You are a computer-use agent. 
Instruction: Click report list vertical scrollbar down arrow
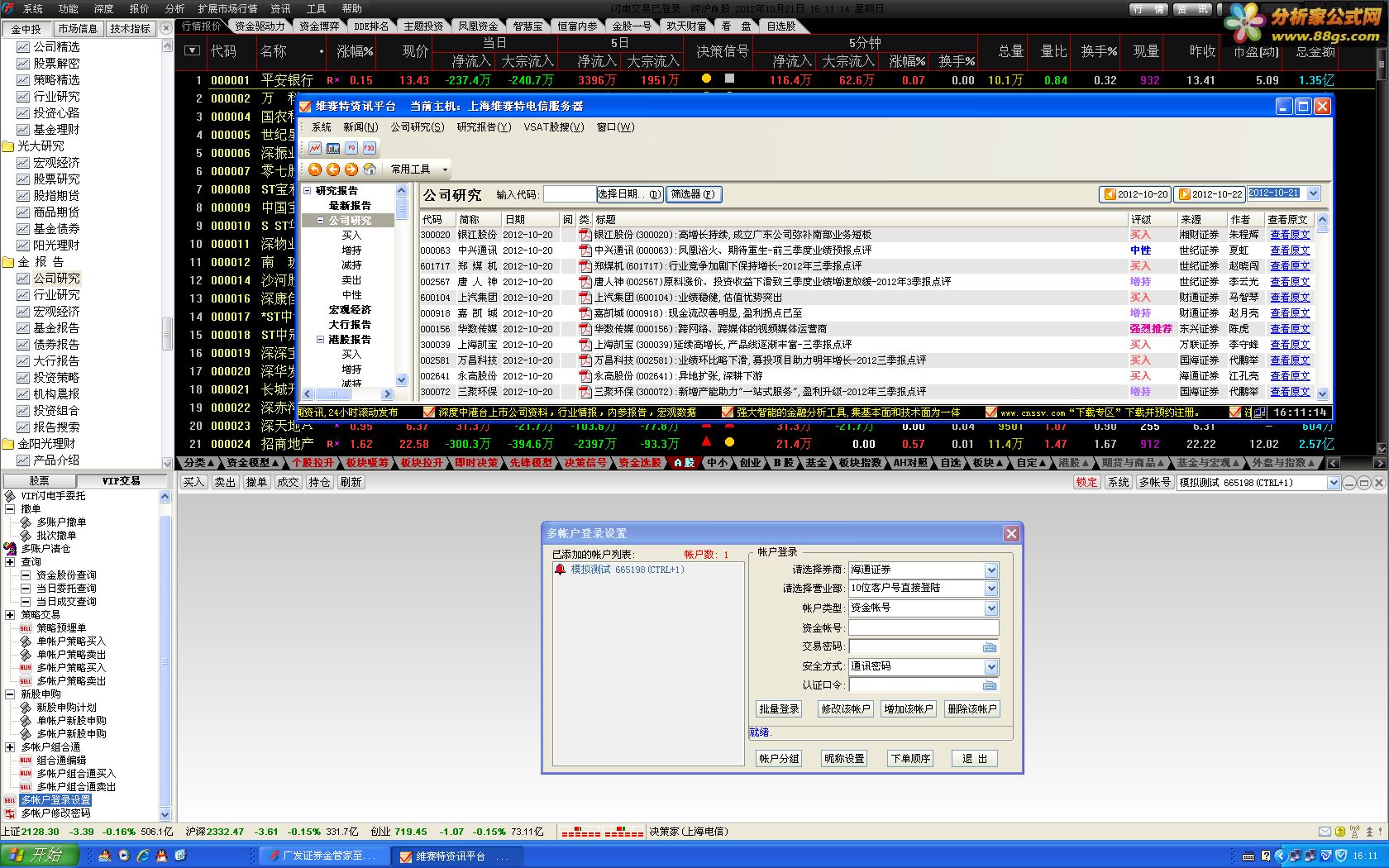click(1322, 394)
